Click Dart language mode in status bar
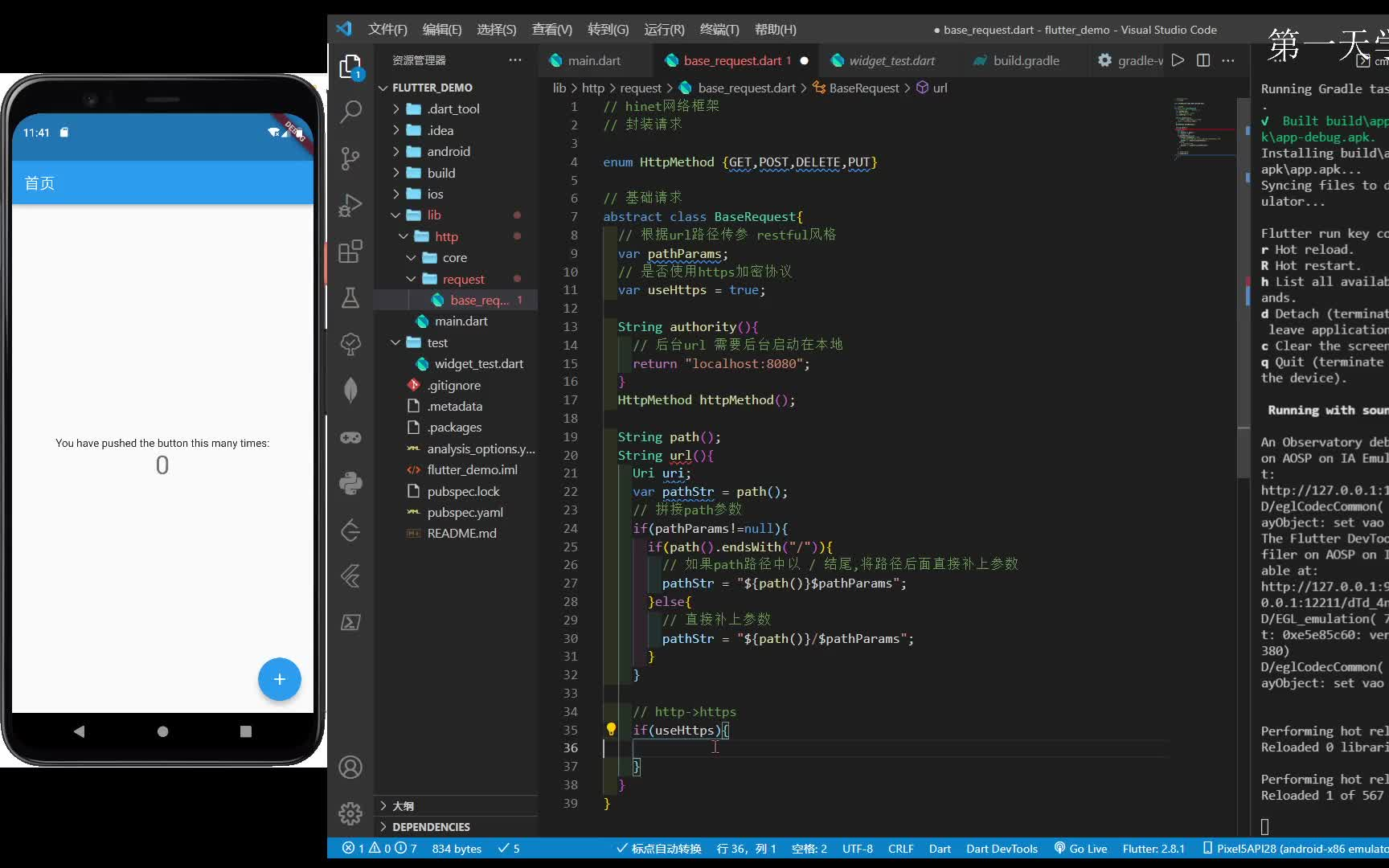This screenshot has width=1389, height=868. pos(940,848)
